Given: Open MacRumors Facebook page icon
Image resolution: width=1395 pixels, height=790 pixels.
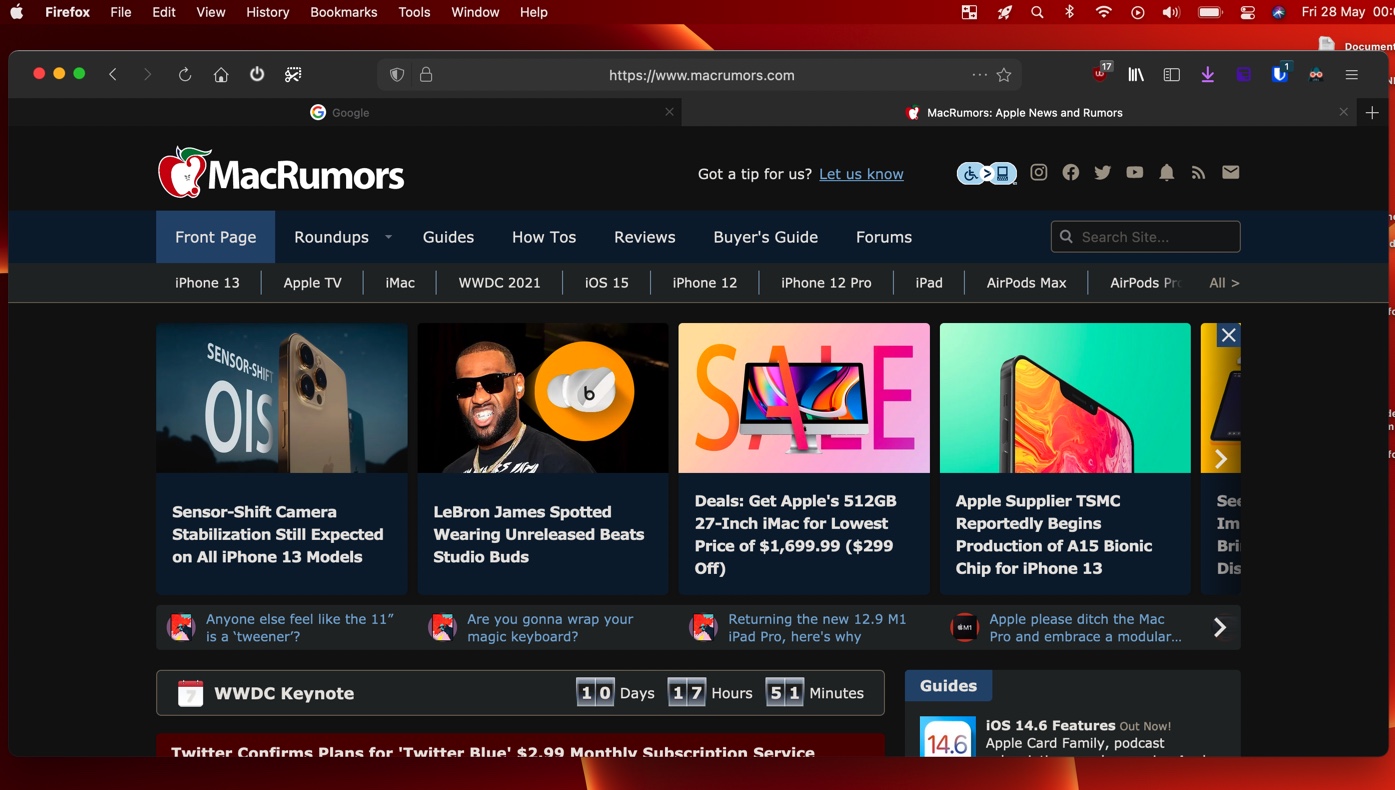Looking at the screenshot, I should (x=1071, y=172).
